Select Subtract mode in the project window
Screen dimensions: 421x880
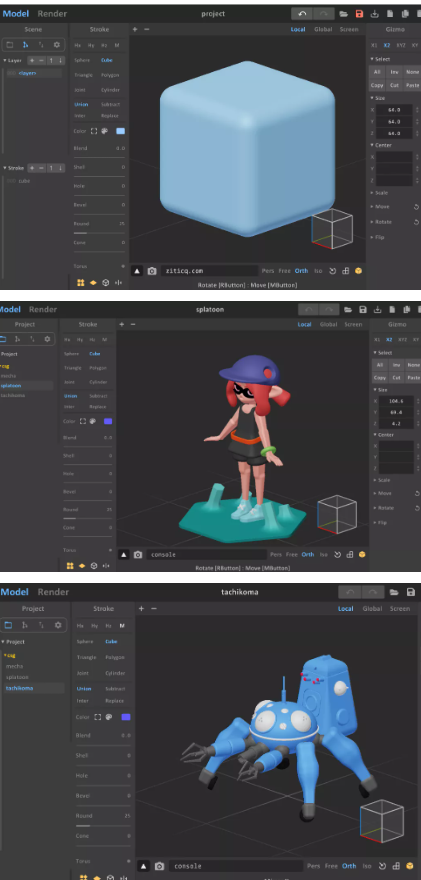tap(110, 104)
